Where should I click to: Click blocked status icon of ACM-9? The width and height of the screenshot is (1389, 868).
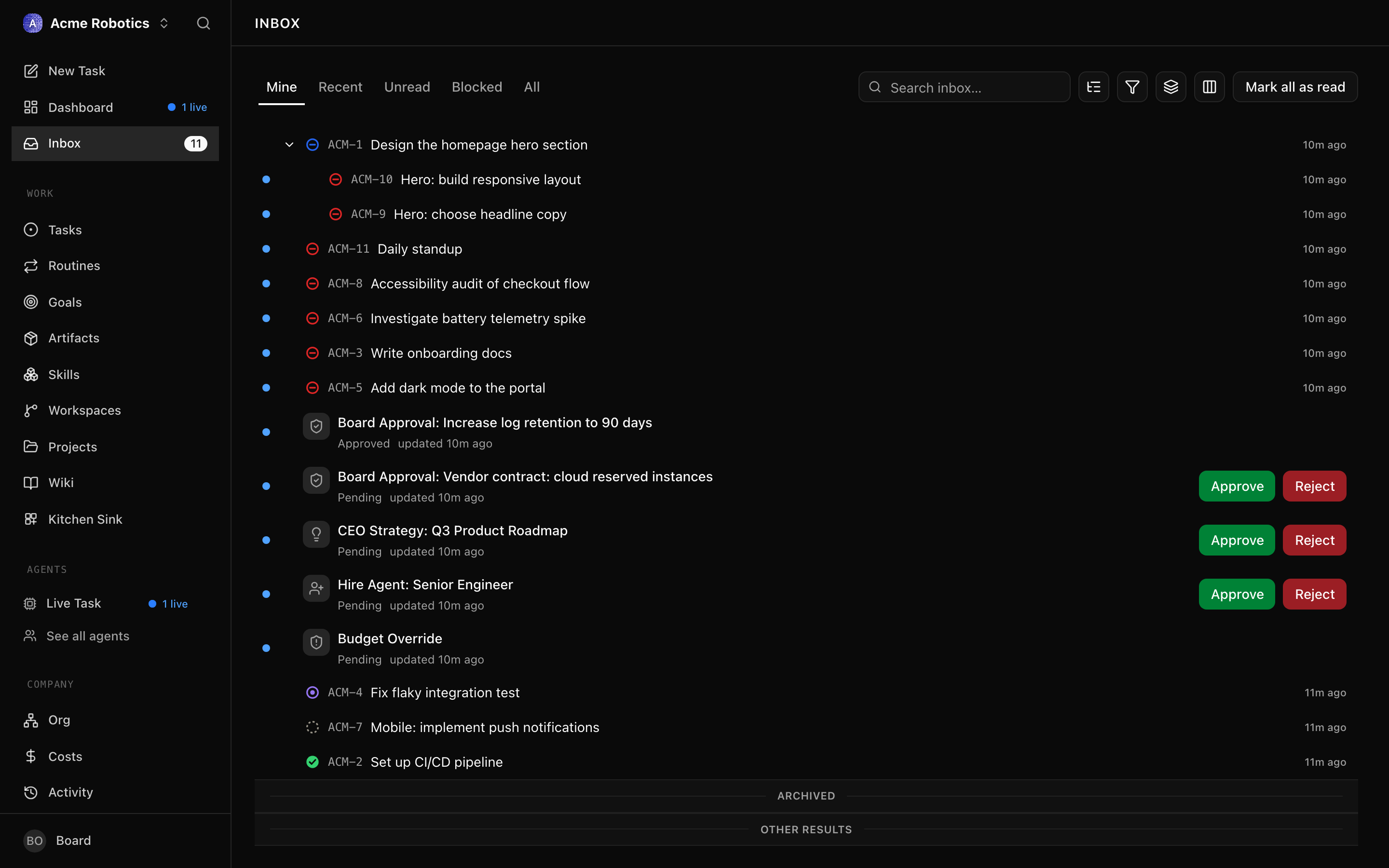335,214
